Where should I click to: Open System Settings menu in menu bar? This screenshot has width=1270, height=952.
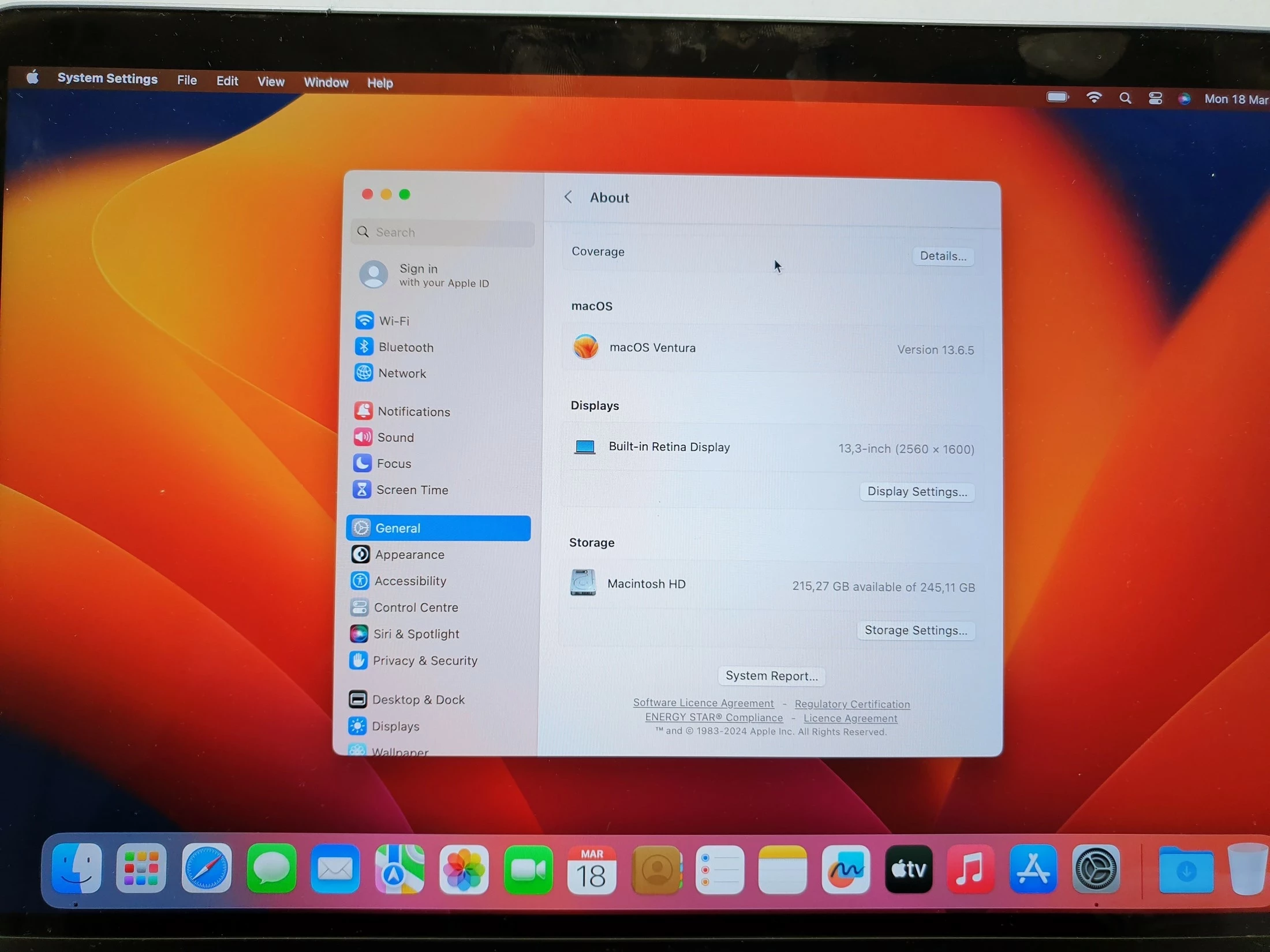(107, 78)
